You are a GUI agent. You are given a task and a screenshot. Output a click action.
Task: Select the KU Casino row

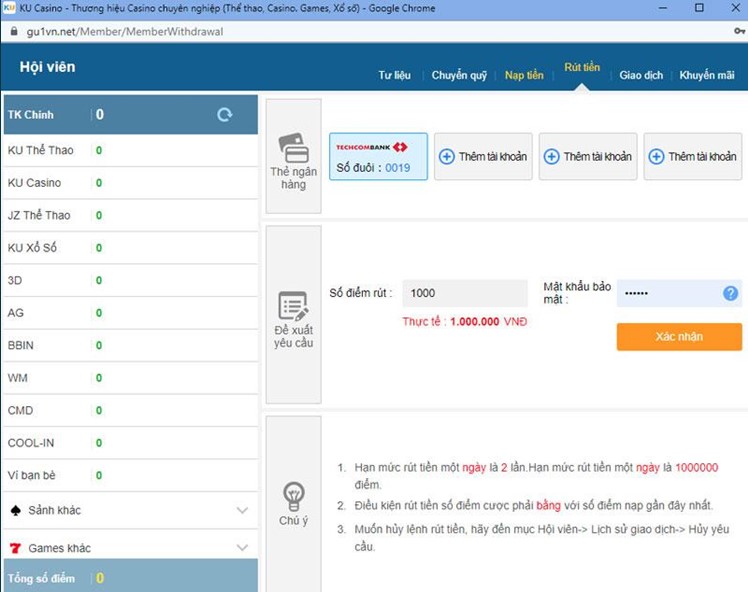pyautogui.click(x=131, y=183)
